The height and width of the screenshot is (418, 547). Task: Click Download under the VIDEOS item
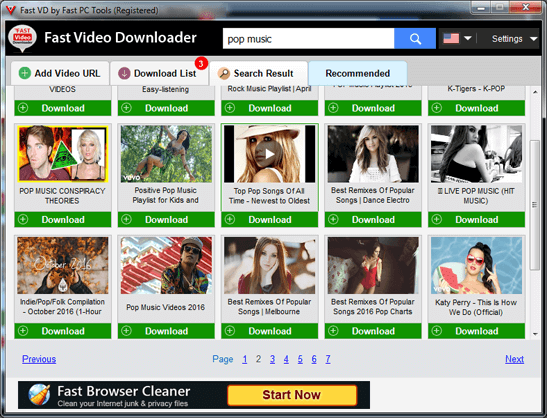pyautogui.click(x=63, y=108)
